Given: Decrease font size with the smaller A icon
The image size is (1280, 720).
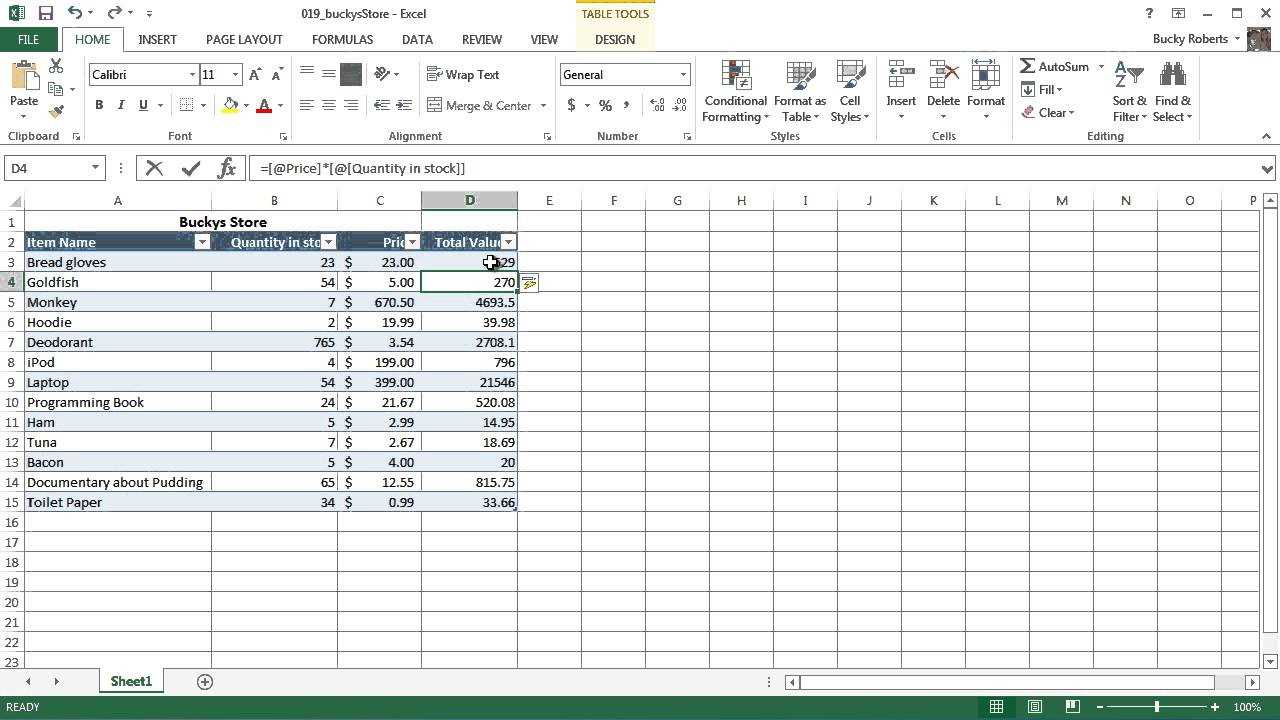Looking at the screenshot, I should [x=276, y=75].
